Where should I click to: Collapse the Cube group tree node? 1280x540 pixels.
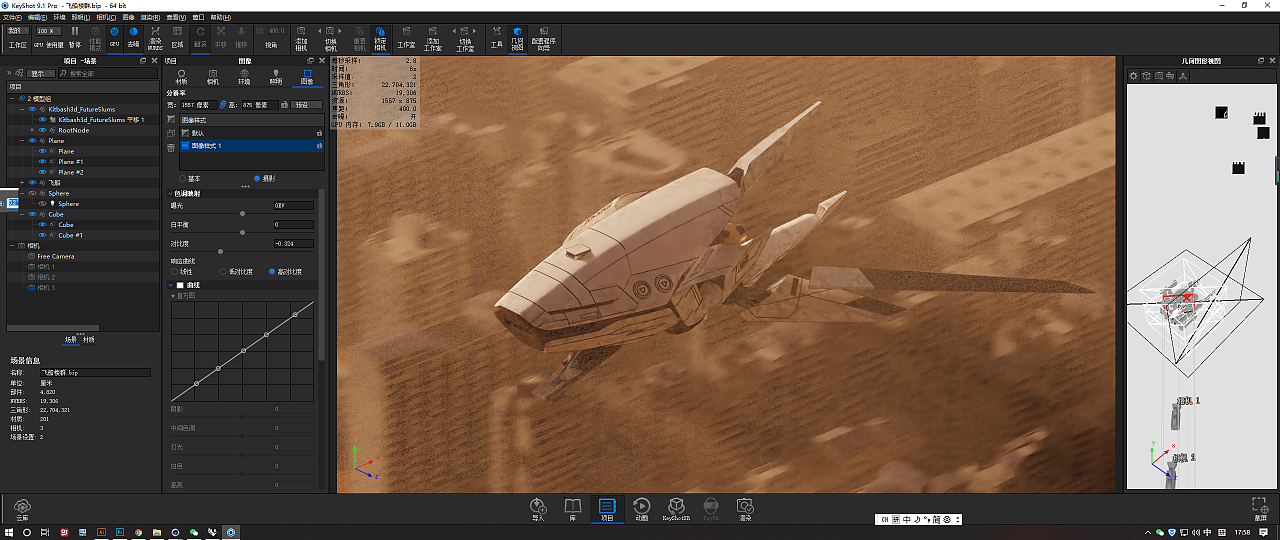pyautogui.click(x=21, y=214)
